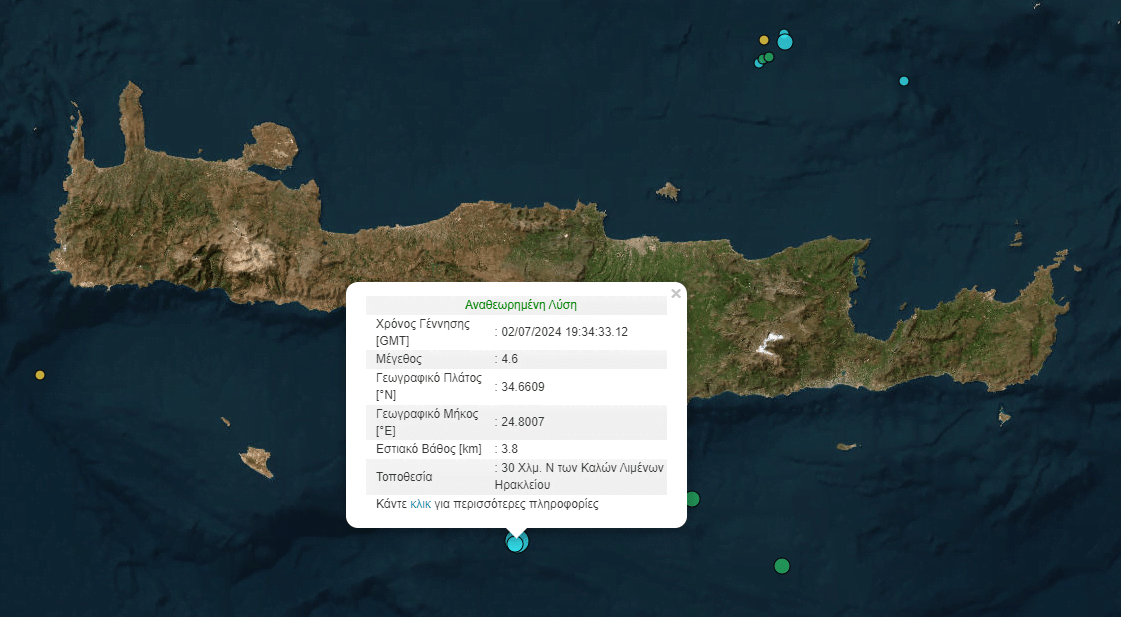This screenshot has height=617, width=1121.
Task: Select the large cyan marker in the northeast cluster
Action: click(785, 42)
